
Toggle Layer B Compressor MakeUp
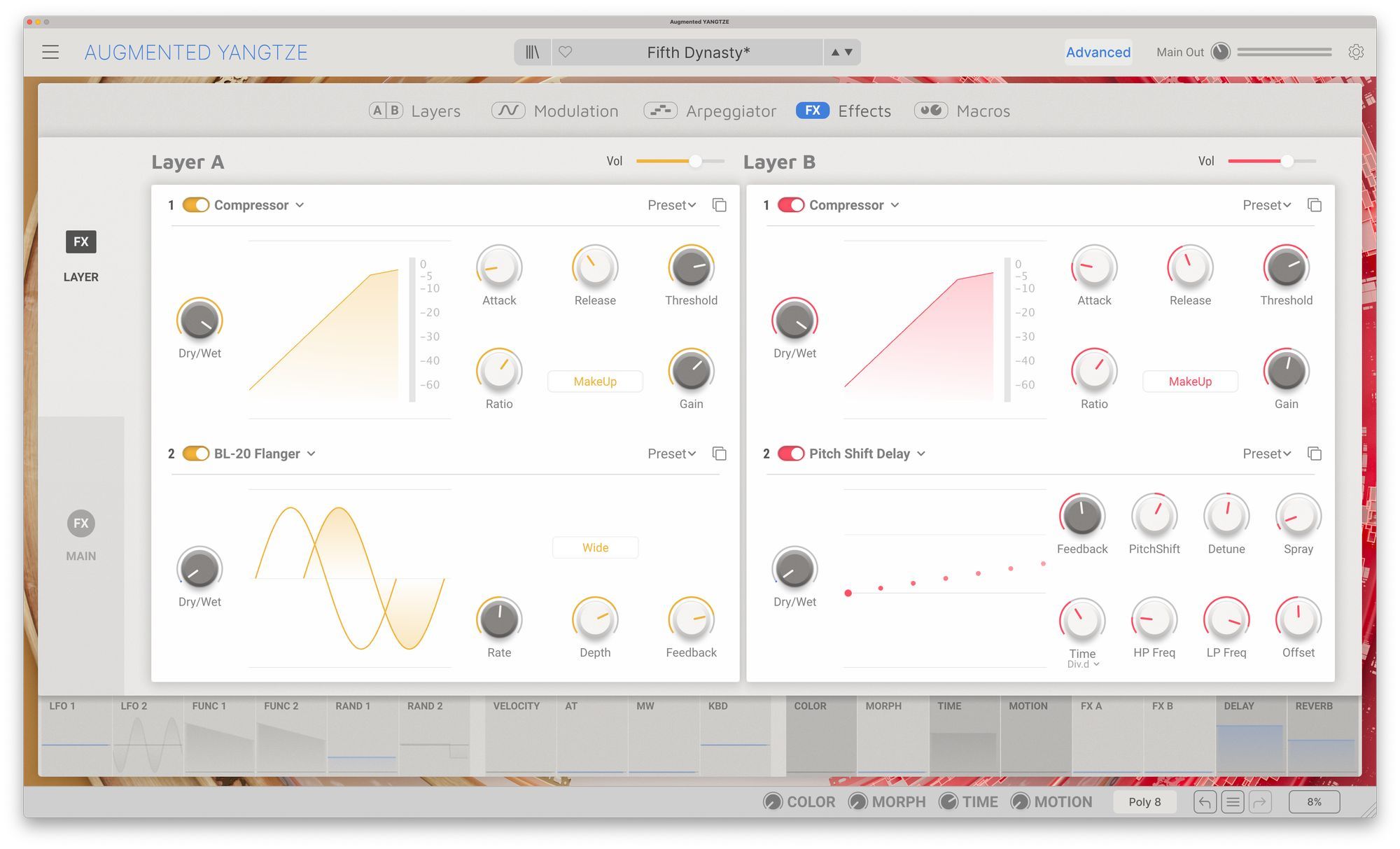coord(1190,381)
